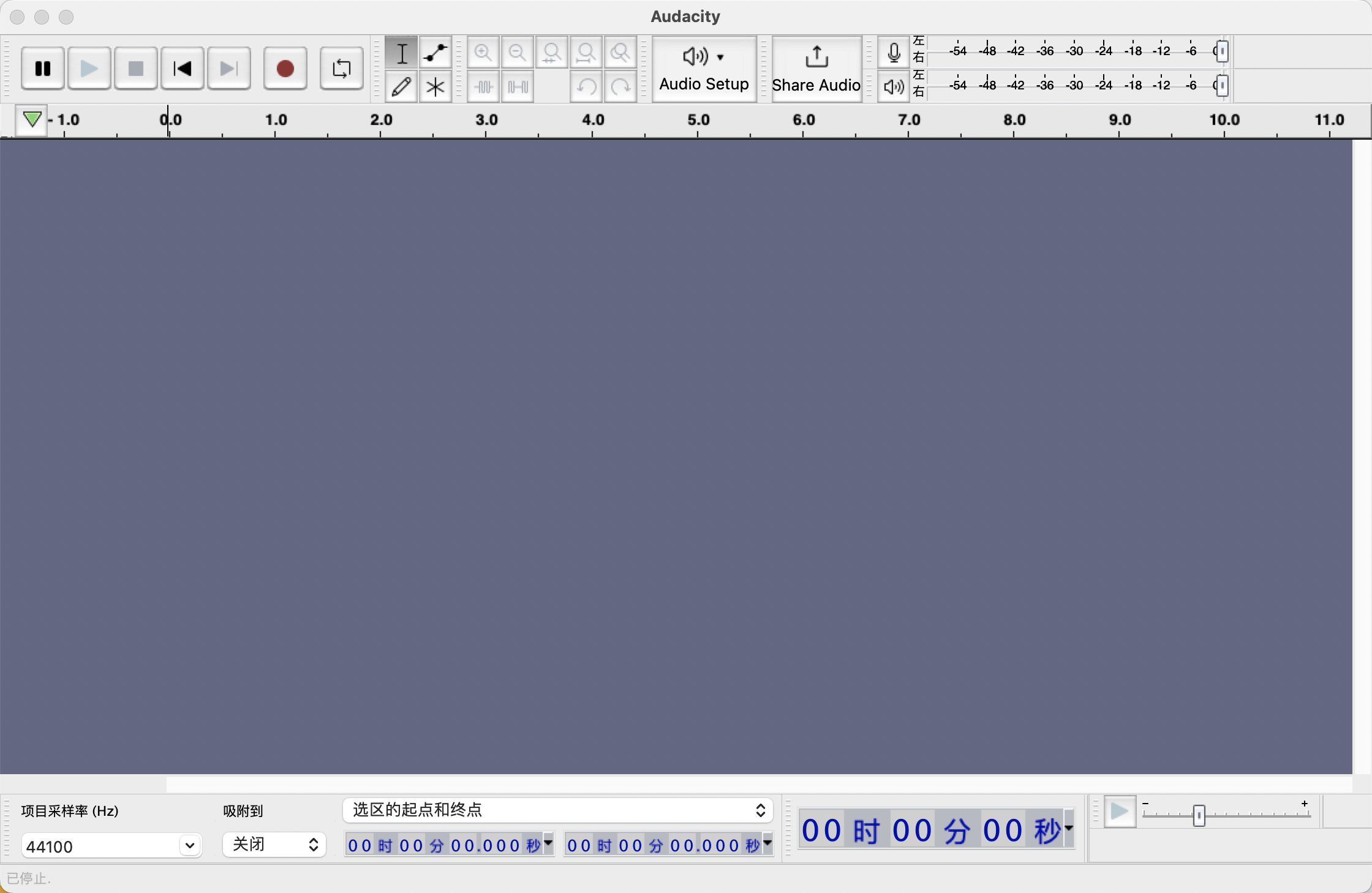
Task: Enable the Record button
Action: (x=283, y=68)
